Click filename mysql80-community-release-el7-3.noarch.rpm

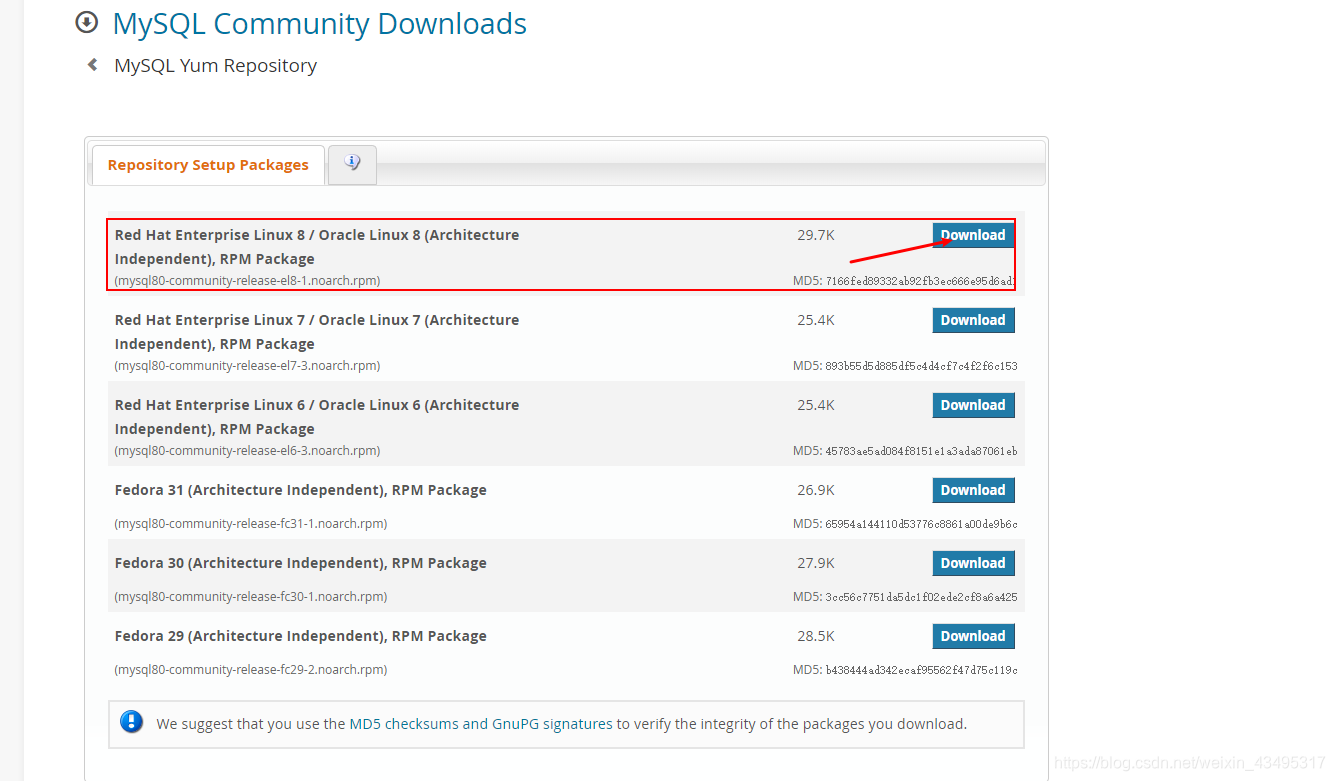pyautogui.click(x=247, y=366)
